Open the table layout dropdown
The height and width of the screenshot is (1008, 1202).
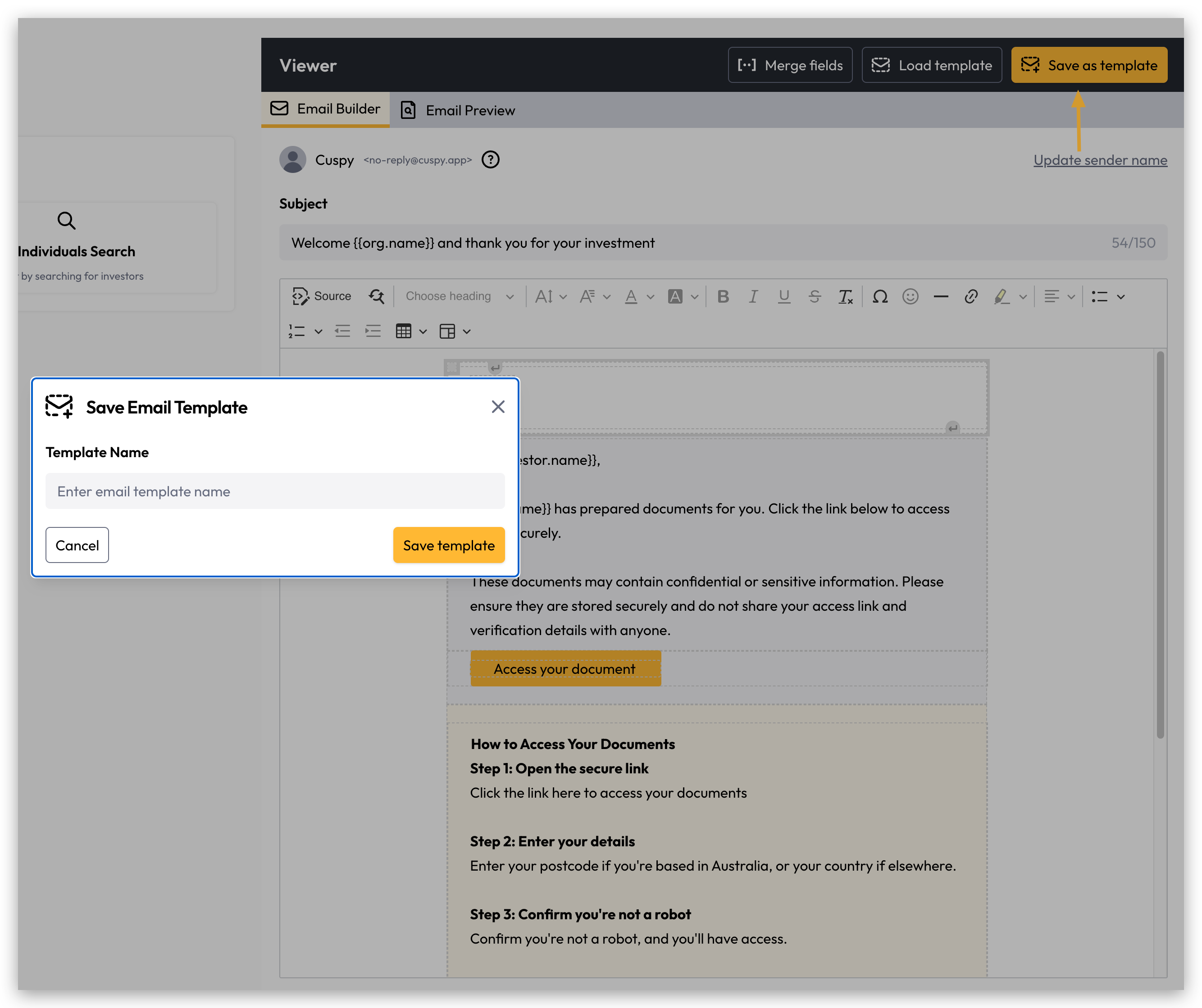tap(455, 331)
